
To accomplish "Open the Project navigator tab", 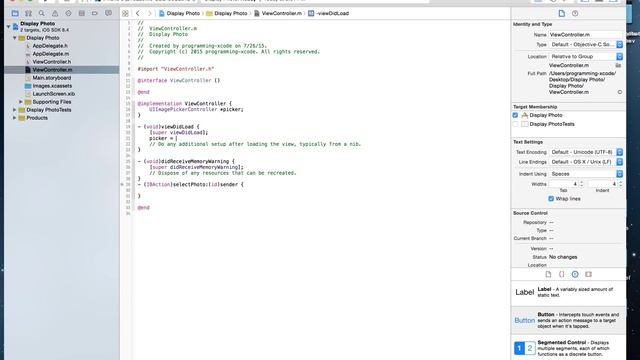I will click(15, 13).
